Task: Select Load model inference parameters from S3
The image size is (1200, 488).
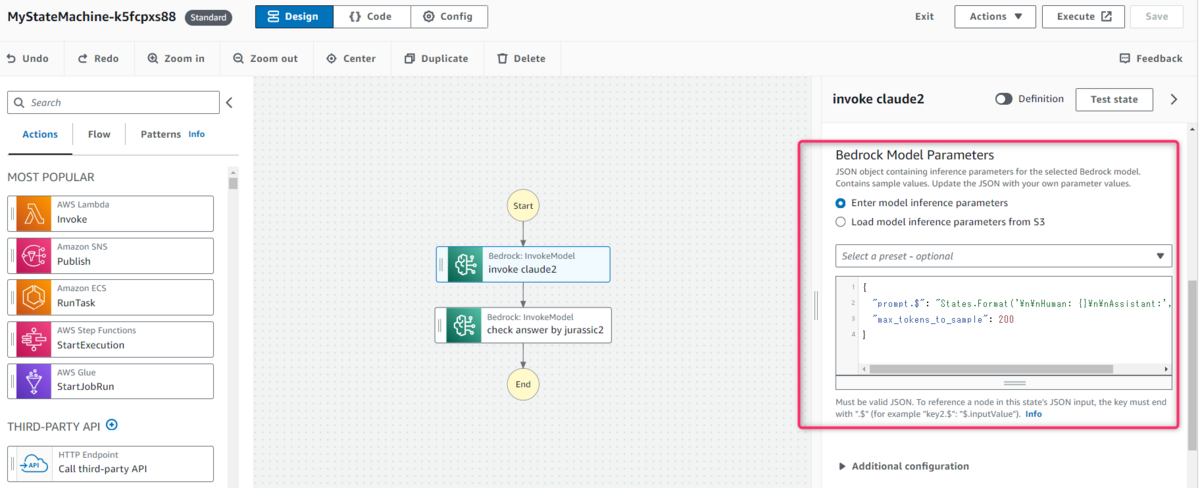Action: point(841,222)
